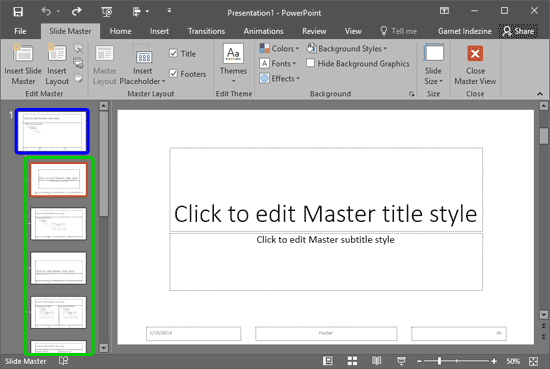The image size is (550, 369).
Task: Click Slide Show status bar icon
Action: [x=401, y=361]
